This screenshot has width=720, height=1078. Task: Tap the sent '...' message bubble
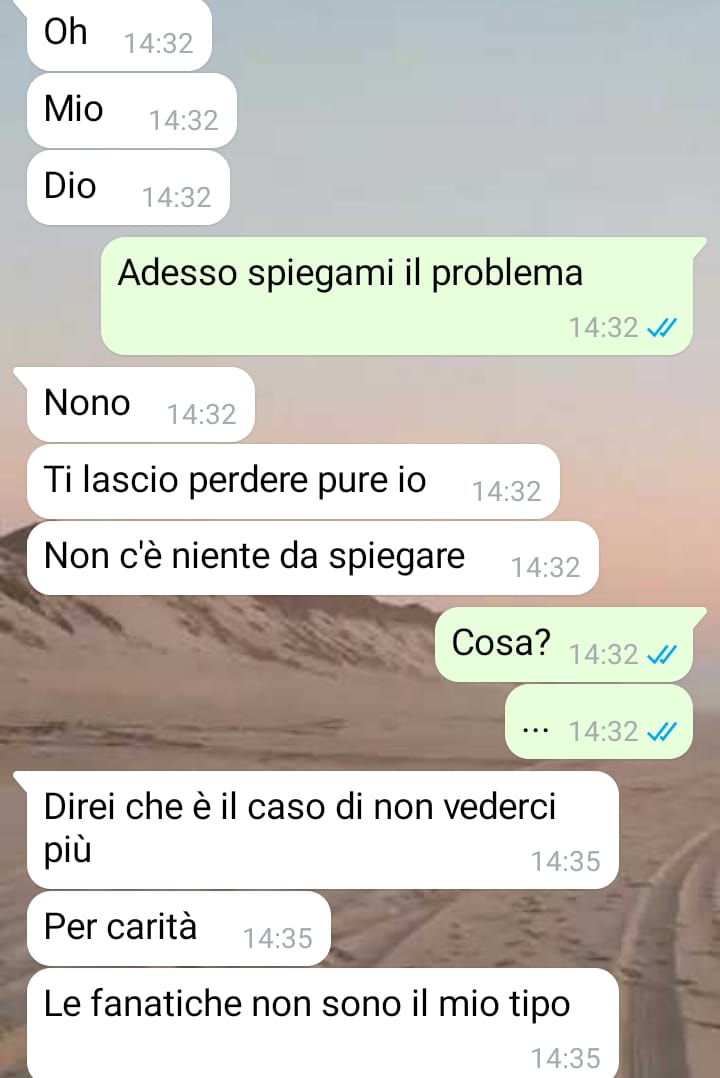click(x=600, y=722)
